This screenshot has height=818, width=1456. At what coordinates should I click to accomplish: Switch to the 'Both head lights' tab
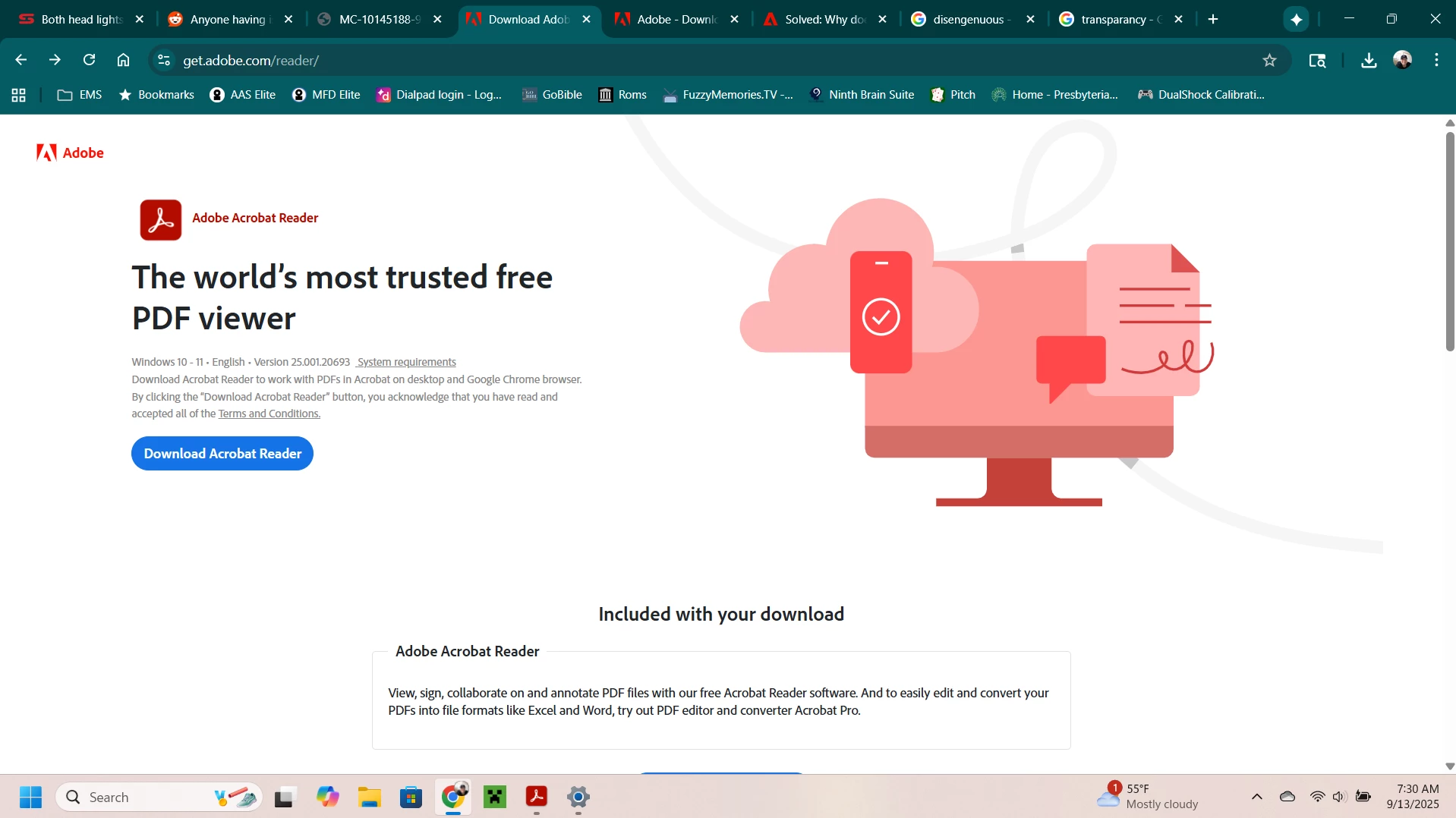(80, 20)
